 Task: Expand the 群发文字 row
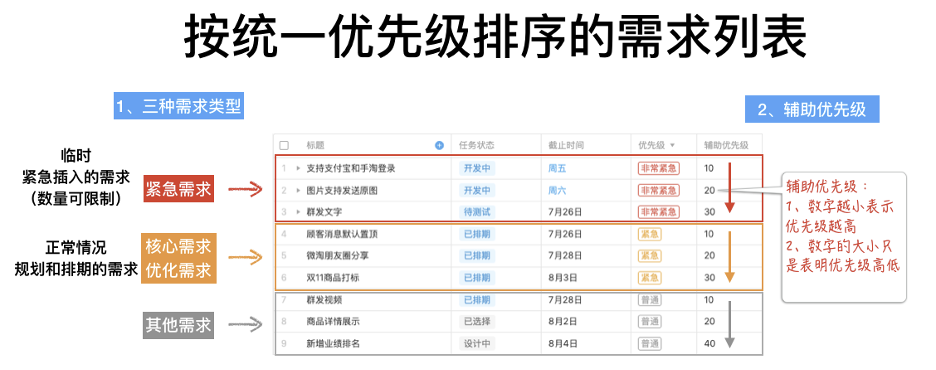click(298, 212)
